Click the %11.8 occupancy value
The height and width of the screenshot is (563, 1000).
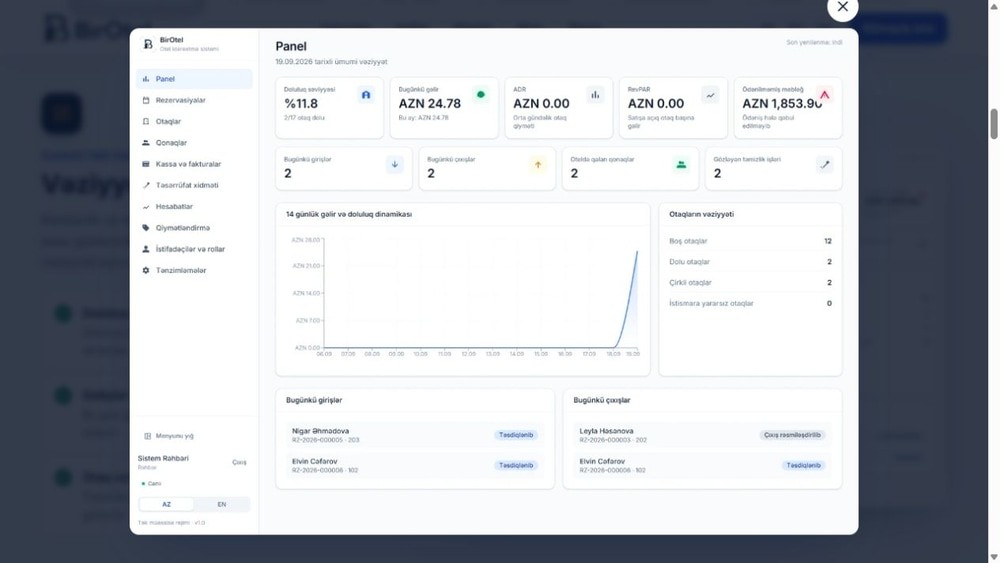301,103
